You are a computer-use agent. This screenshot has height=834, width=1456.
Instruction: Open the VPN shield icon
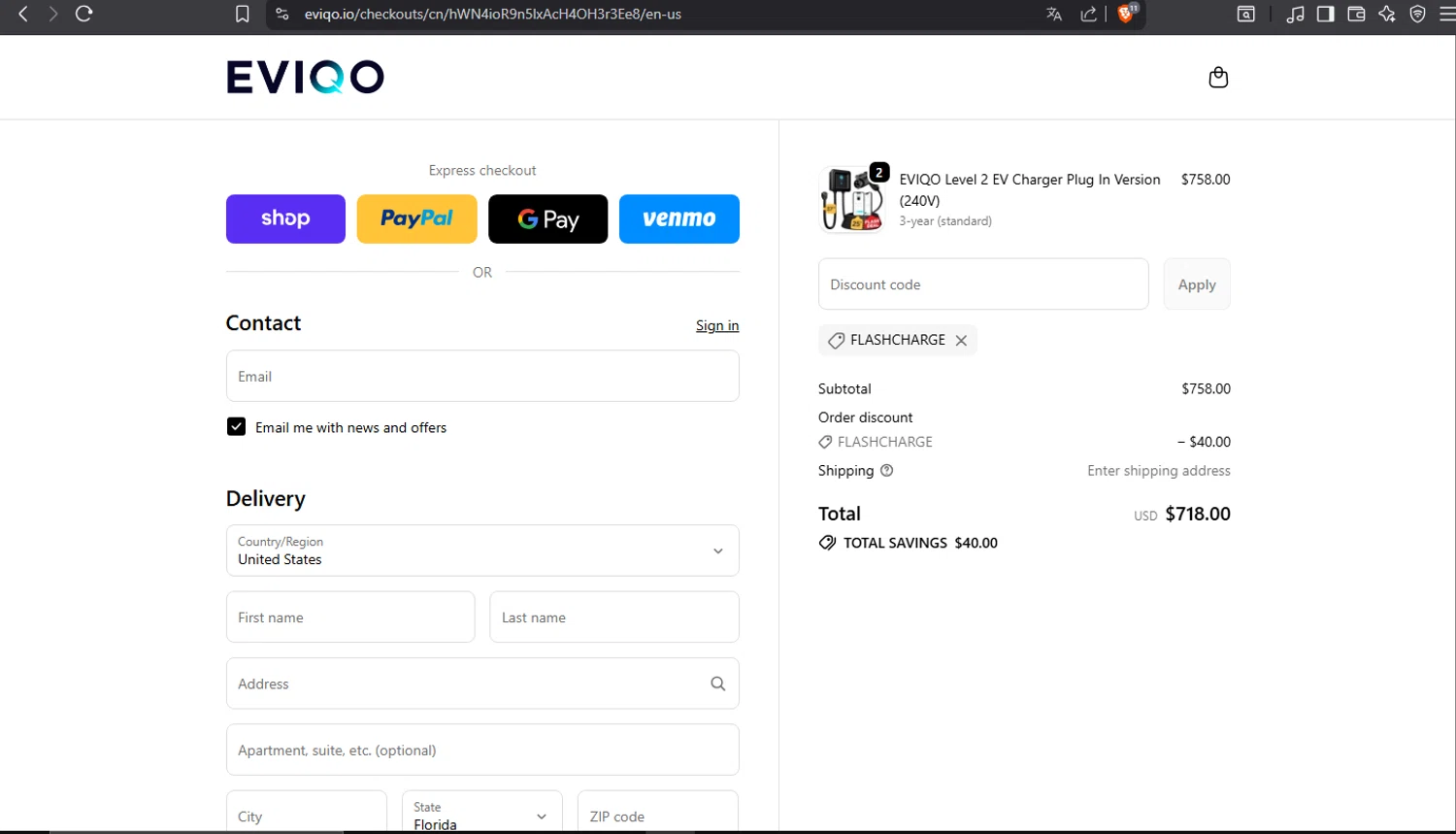[1418, 14]
